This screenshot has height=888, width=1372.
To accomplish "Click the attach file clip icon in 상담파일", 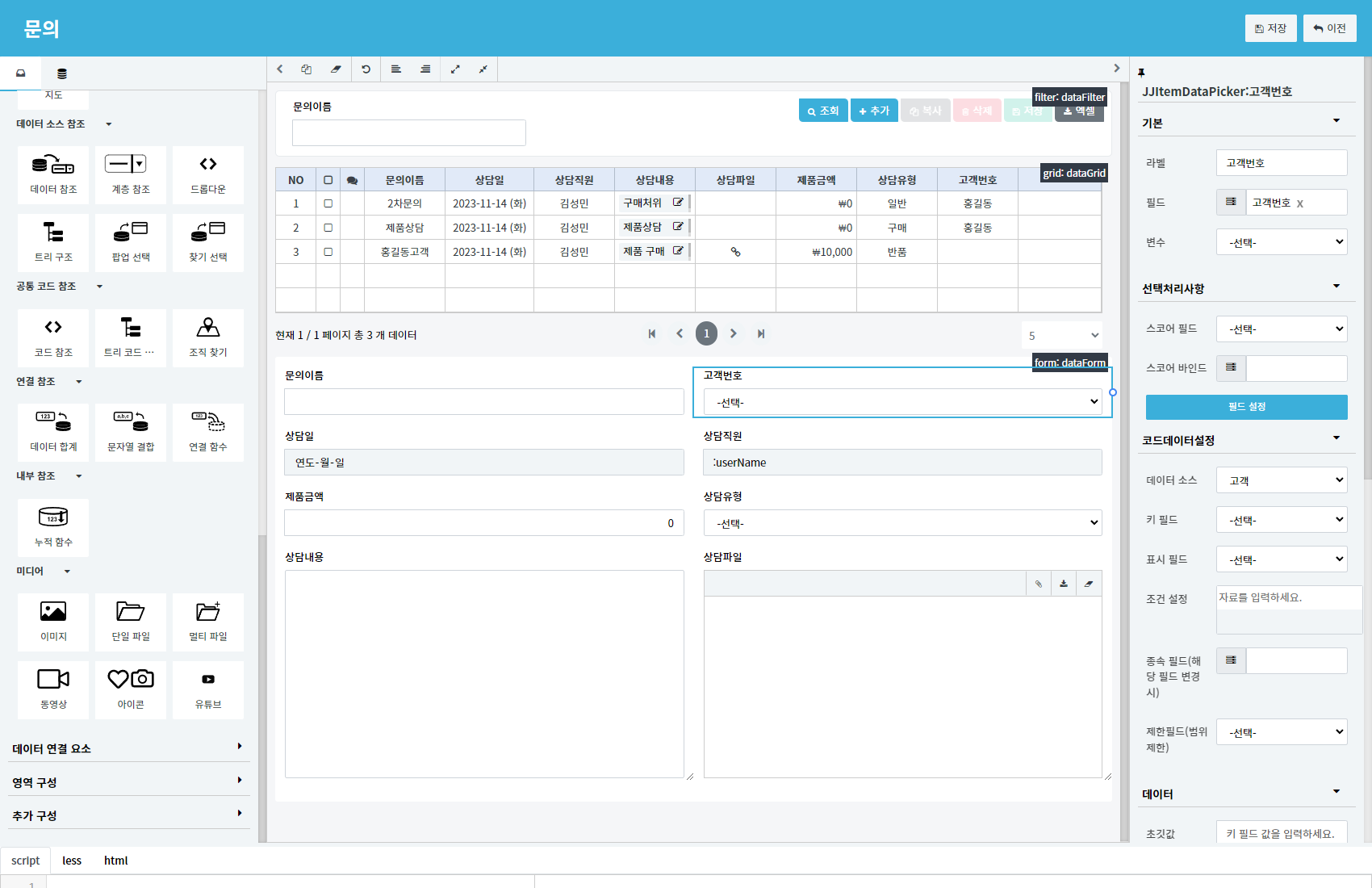I will tap(1039, 584).
